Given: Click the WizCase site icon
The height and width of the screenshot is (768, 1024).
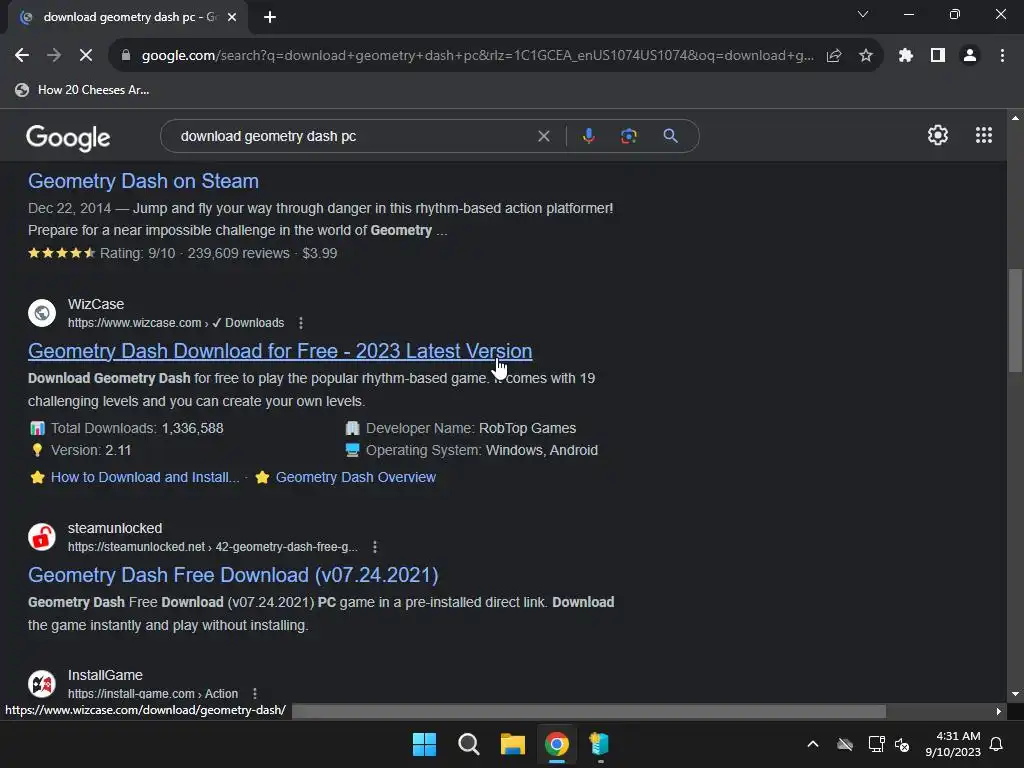Looking at the screenshot, I should 42,313.
